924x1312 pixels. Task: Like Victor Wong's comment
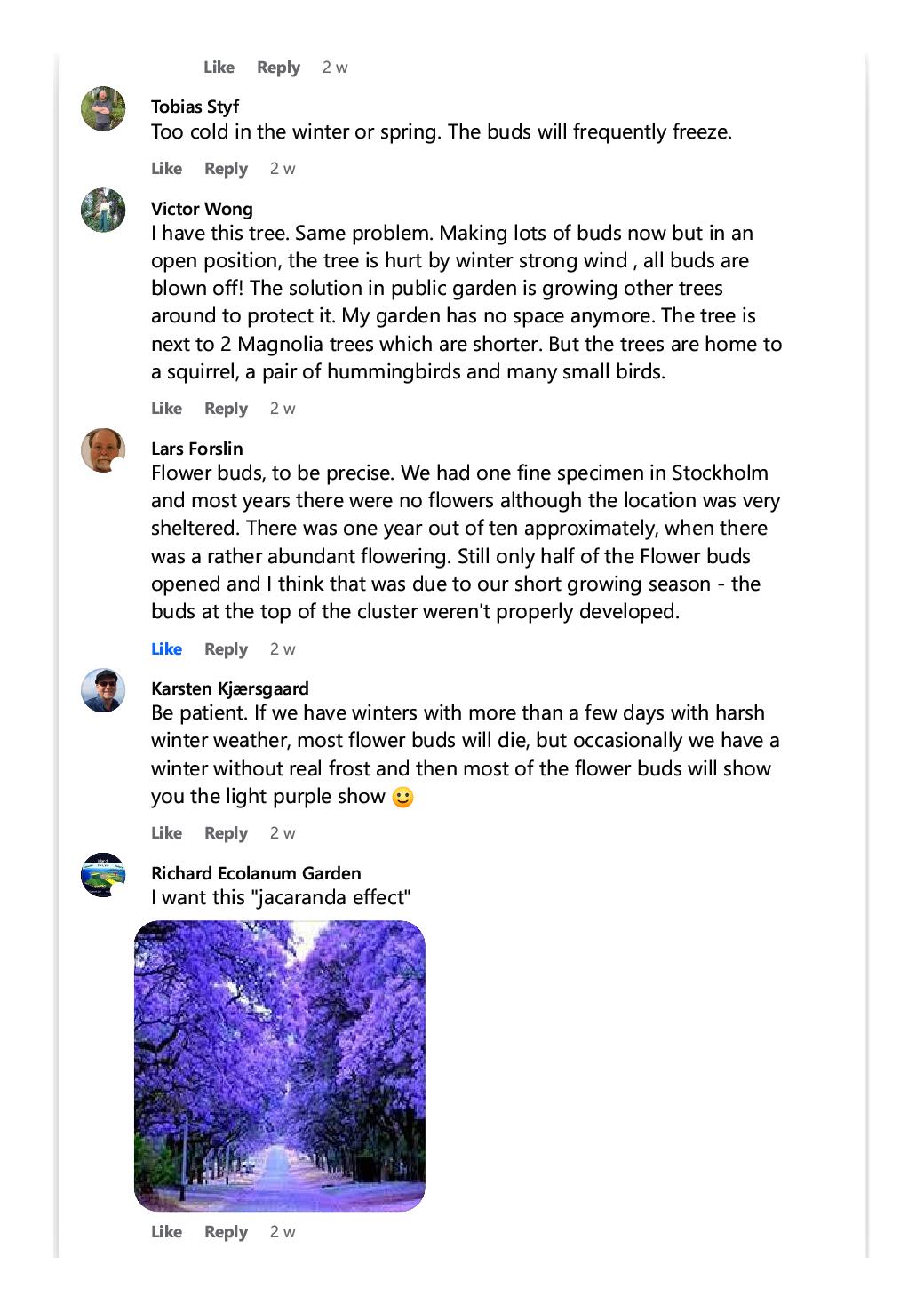tap(166, 409)
